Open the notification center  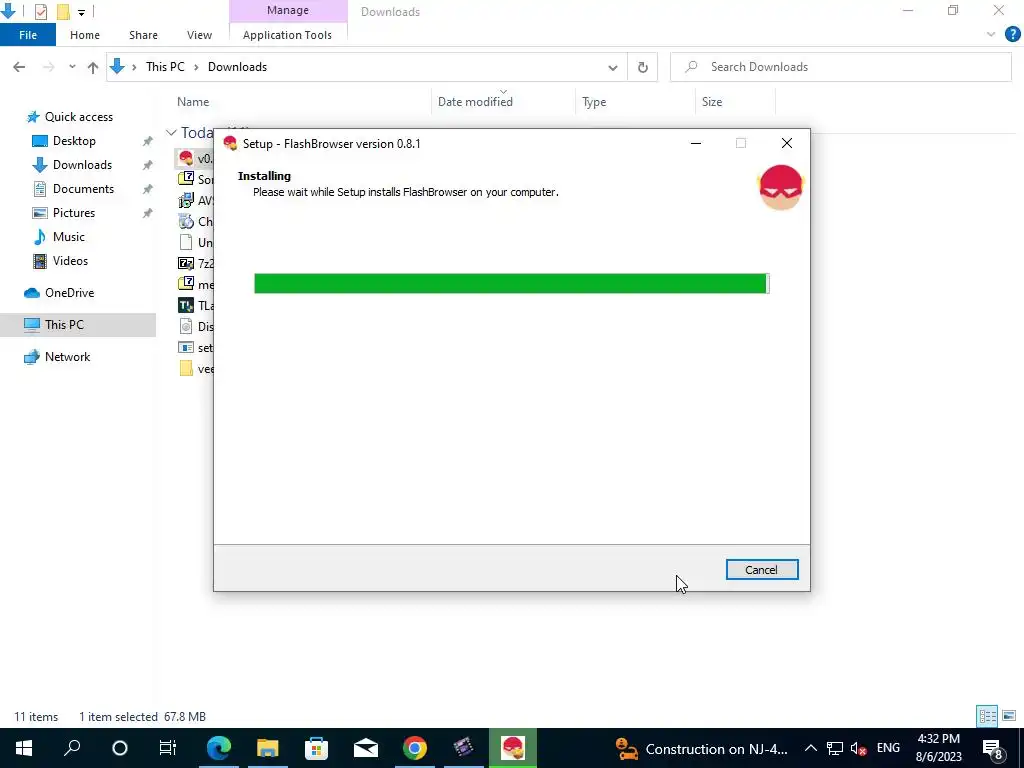tap(993, 748)
